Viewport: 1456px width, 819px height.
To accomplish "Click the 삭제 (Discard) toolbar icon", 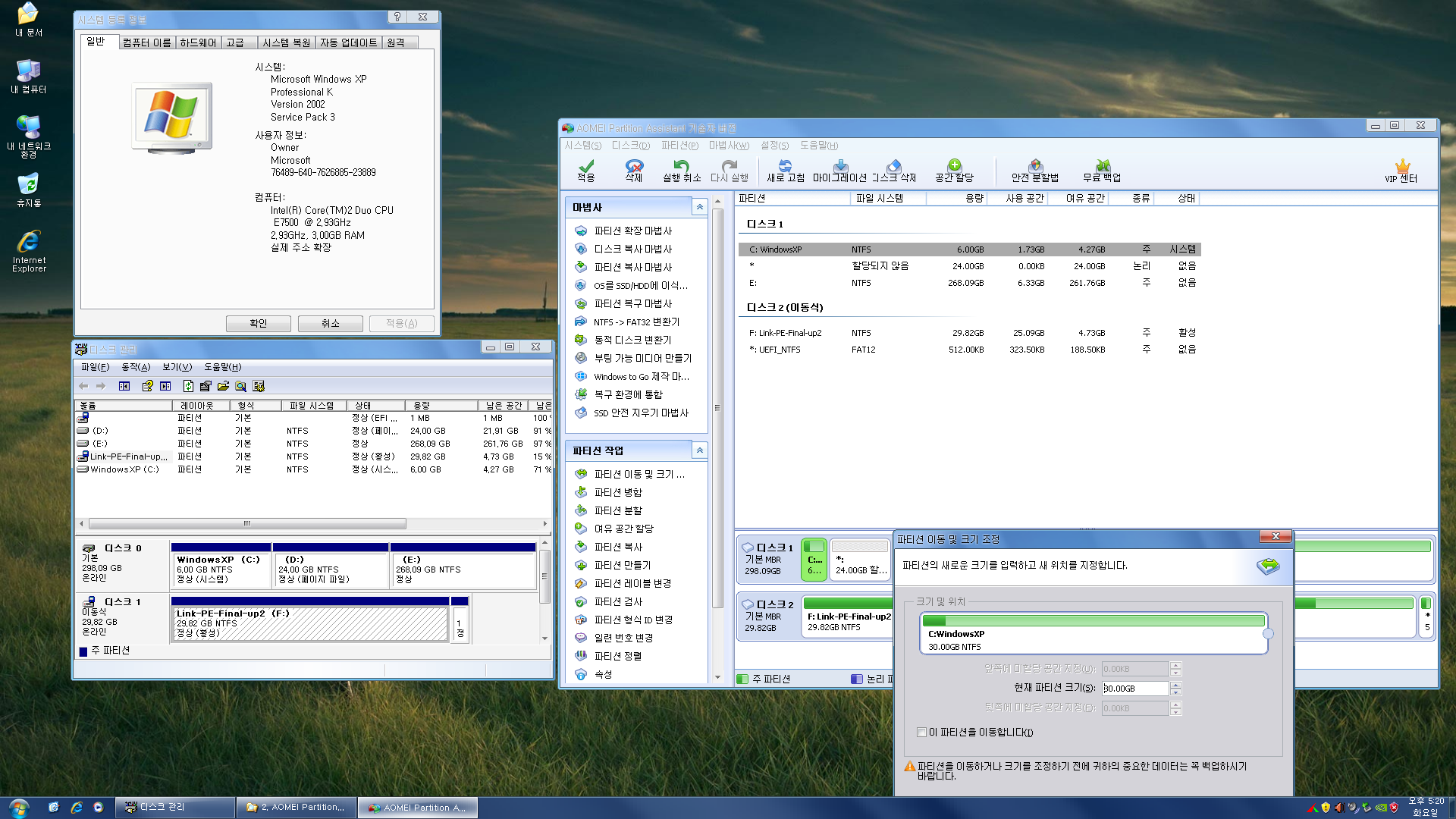I will pyautogui.click(x=634, y=171).
